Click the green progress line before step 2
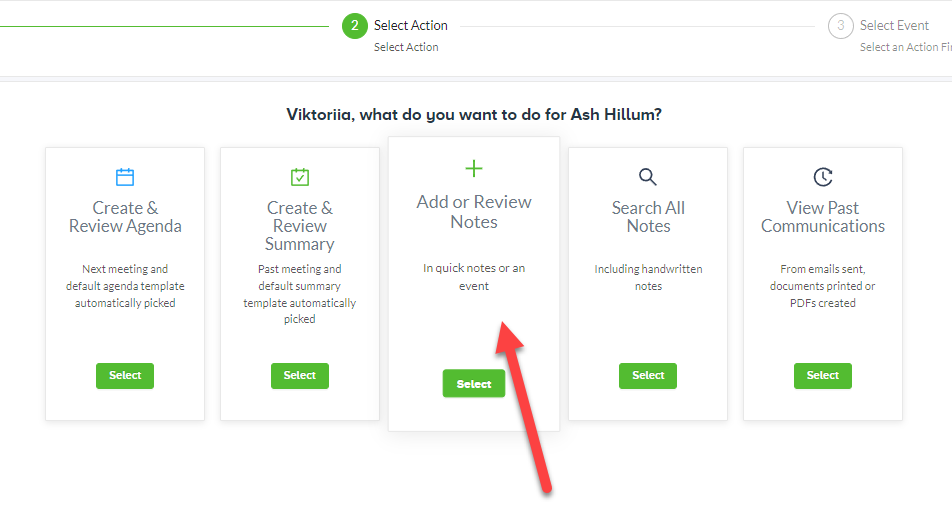Viewport: 952px width, 511px height. tap(164, 27)
